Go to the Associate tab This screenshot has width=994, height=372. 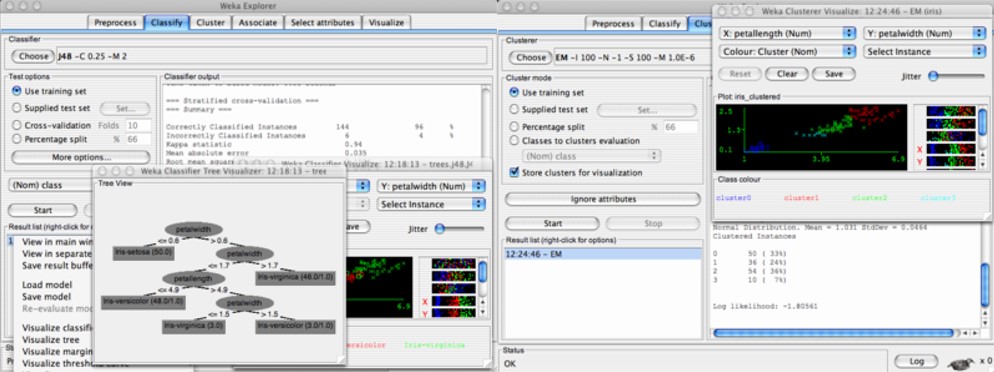pos(258,22)
